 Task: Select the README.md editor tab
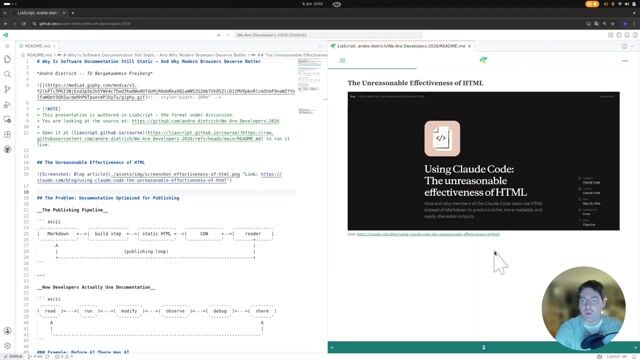pos(37,46)
